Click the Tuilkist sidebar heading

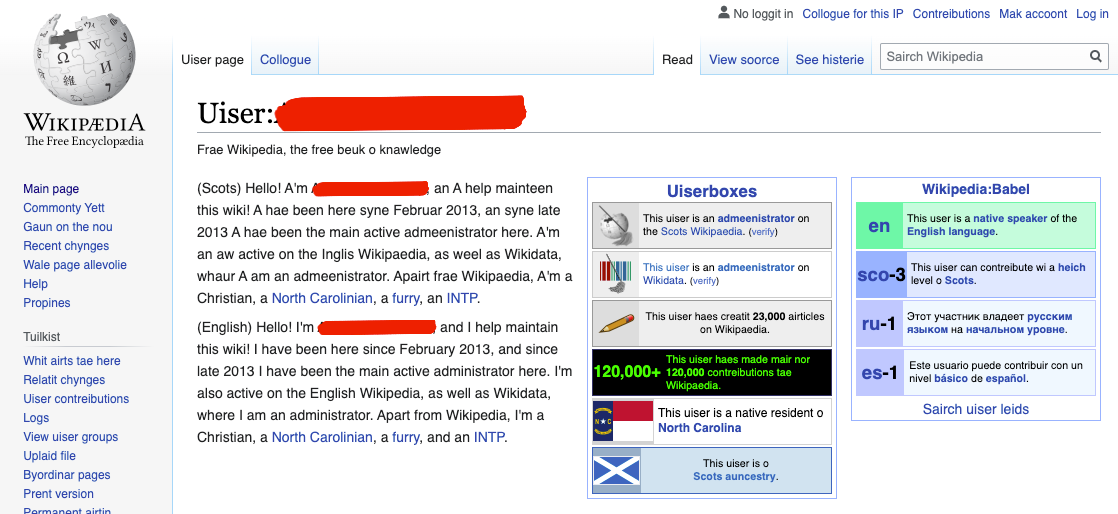[41, 336]
